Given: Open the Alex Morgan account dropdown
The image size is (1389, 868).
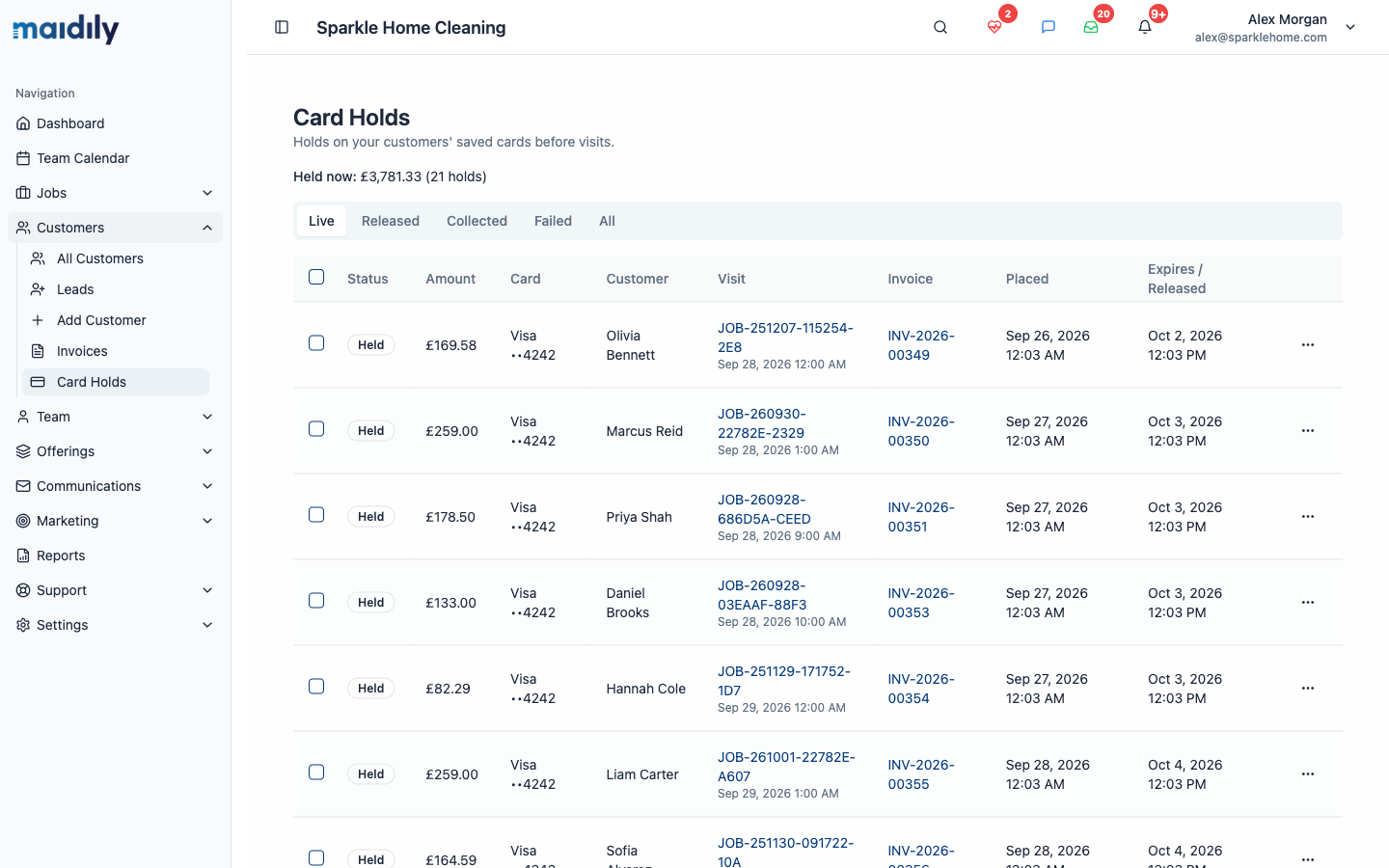Looking at the screenshot, I should (1275, 27).
